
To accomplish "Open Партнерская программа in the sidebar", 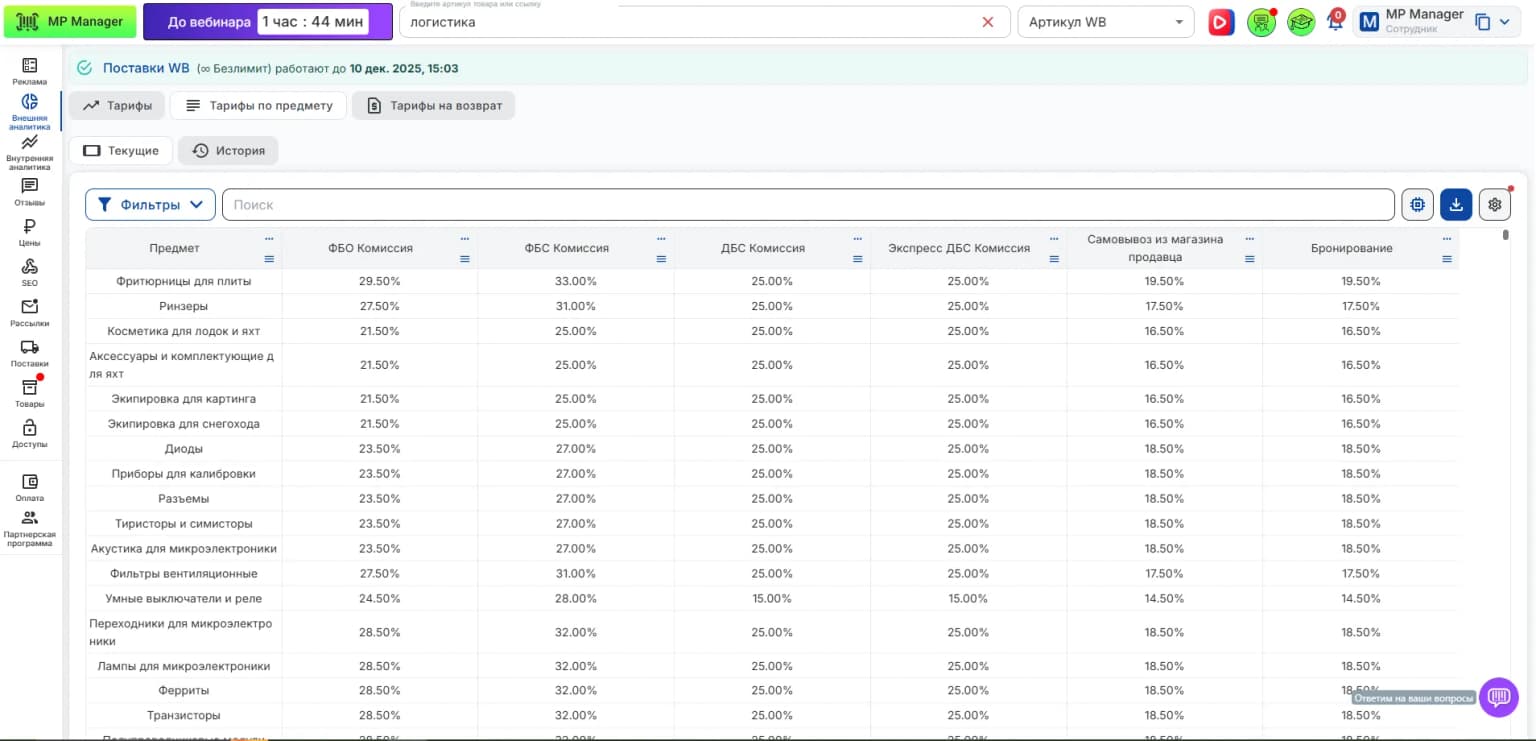I will 30,529.
